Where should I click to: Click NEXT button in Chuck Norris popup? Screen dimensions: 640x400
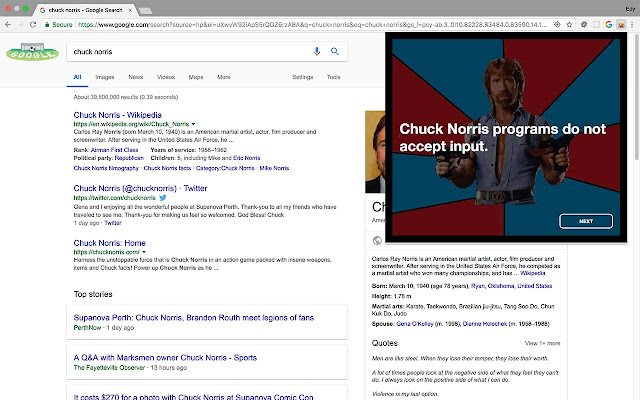586,221
